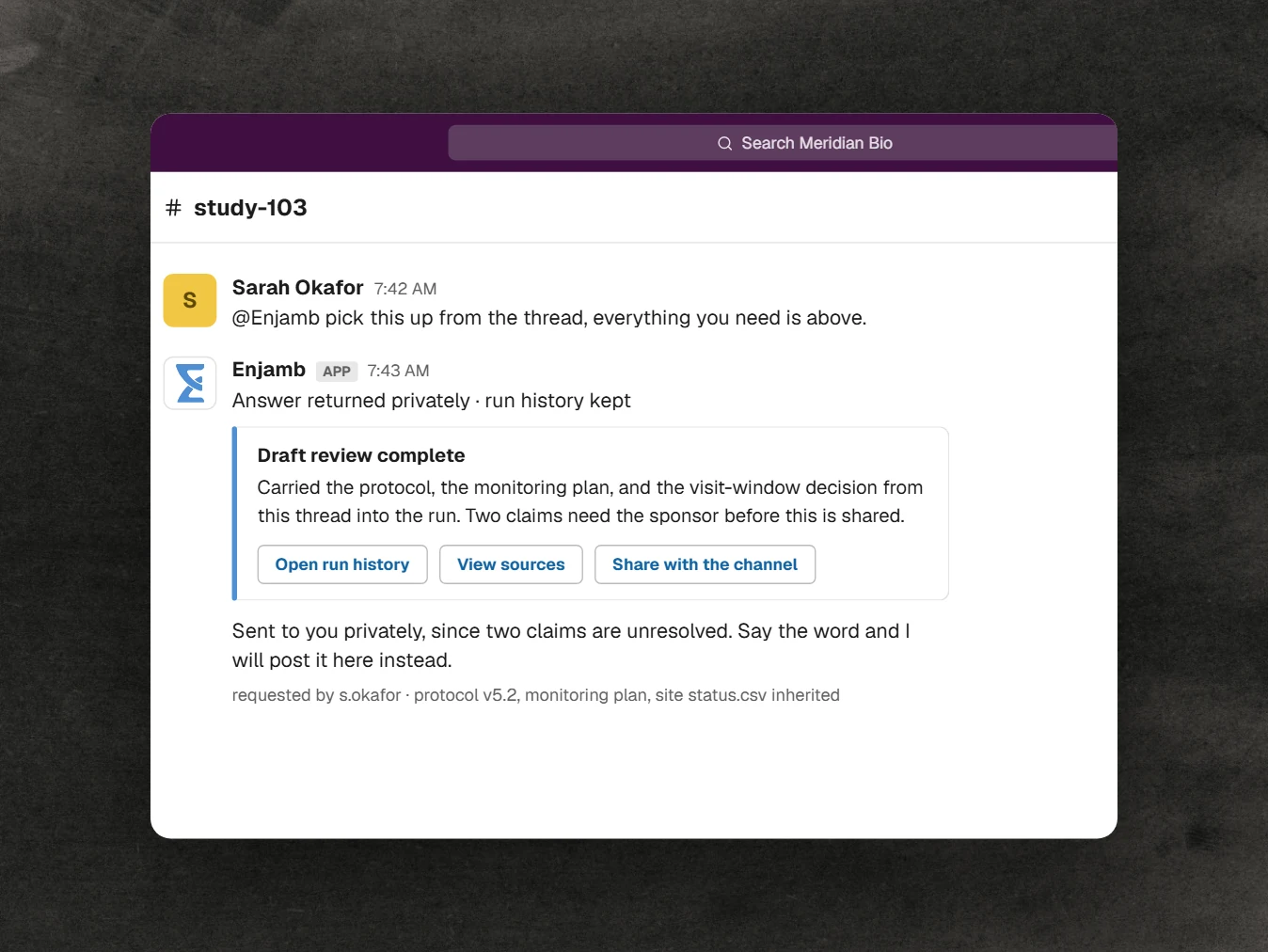Click the View sources button
The height and width of the screenshot is (952, 1268).
(x=511, y=564)
